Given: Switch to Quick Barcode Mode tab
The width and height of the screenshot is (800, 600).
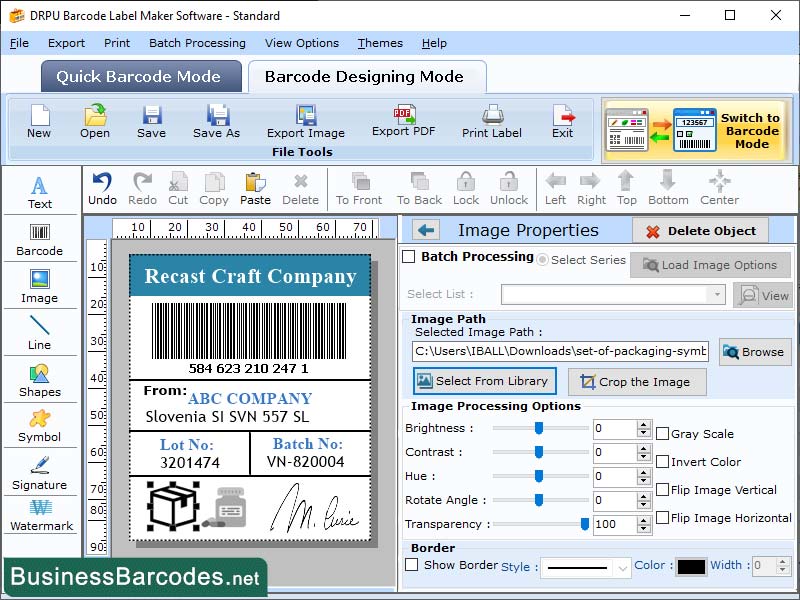Looking at the screenshot, I should pos(140,76).
